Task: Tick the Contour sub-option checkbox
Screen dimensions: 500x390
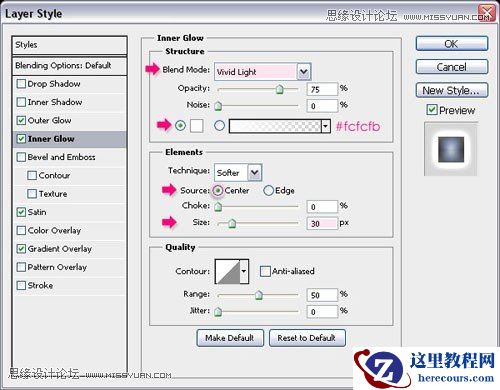Action: [x=32, y=175]
